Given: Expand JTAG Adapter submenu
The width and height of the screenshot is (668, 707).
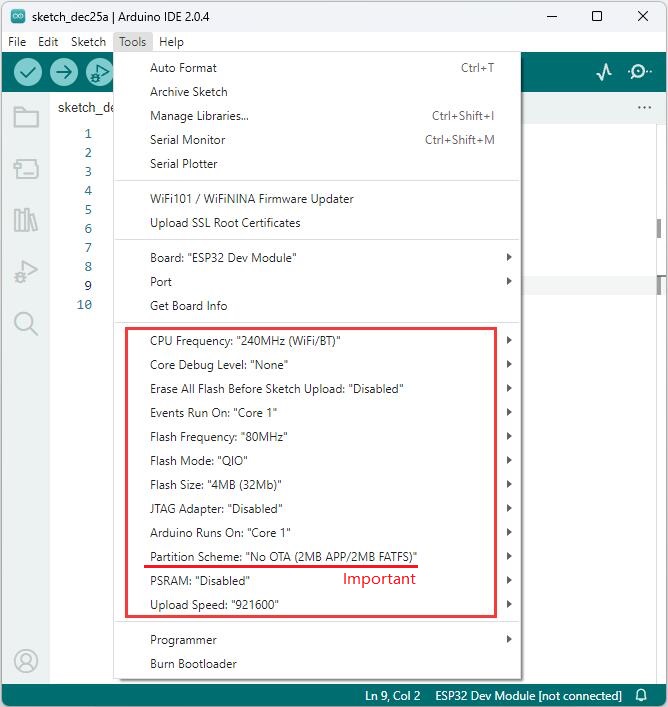Looking at the screenshot, I should [317, 509].
